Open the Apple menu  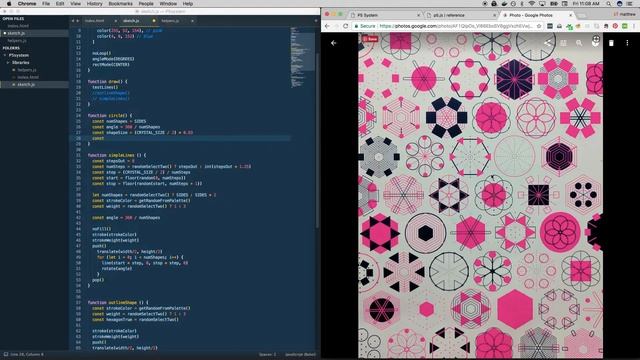[9, 4]
